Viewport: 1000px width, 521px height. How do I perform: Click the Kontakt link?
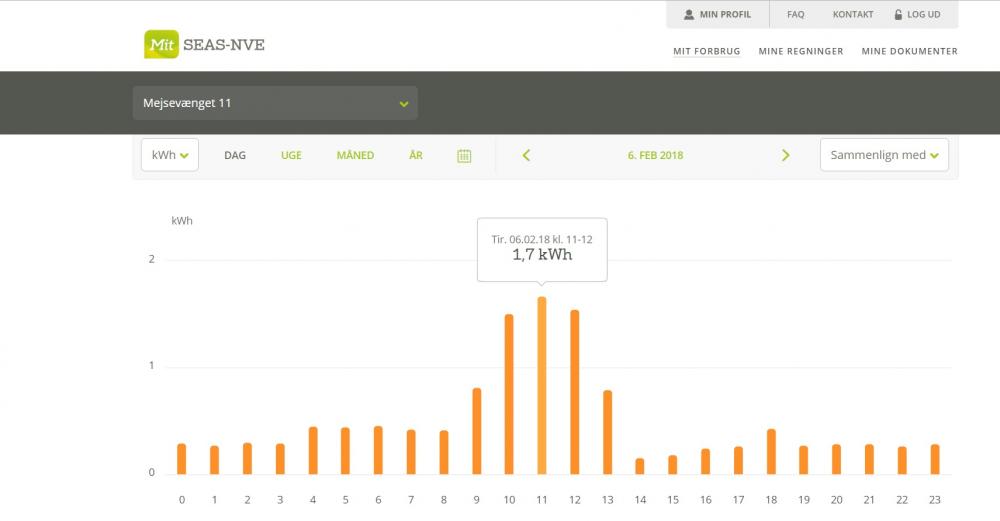852,15
